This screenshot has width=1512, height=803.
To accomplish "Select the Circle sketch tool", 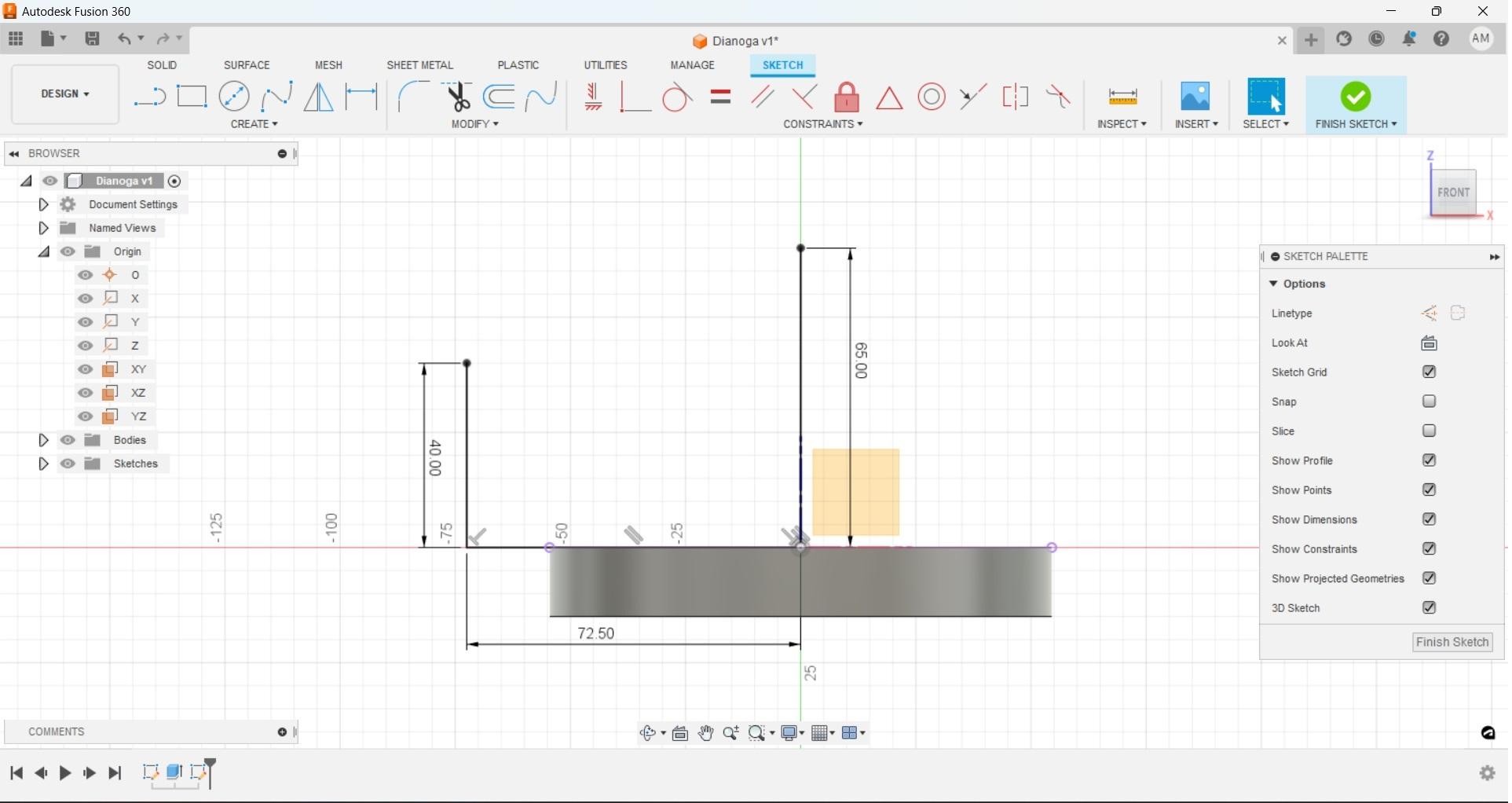I will pos(234,97).
